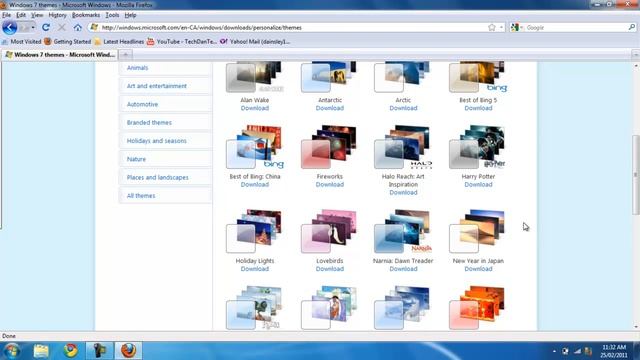The width and height of the screenshot is (640, 360).
Task: Download the Alan Wake theme
Action: (255, 108)
